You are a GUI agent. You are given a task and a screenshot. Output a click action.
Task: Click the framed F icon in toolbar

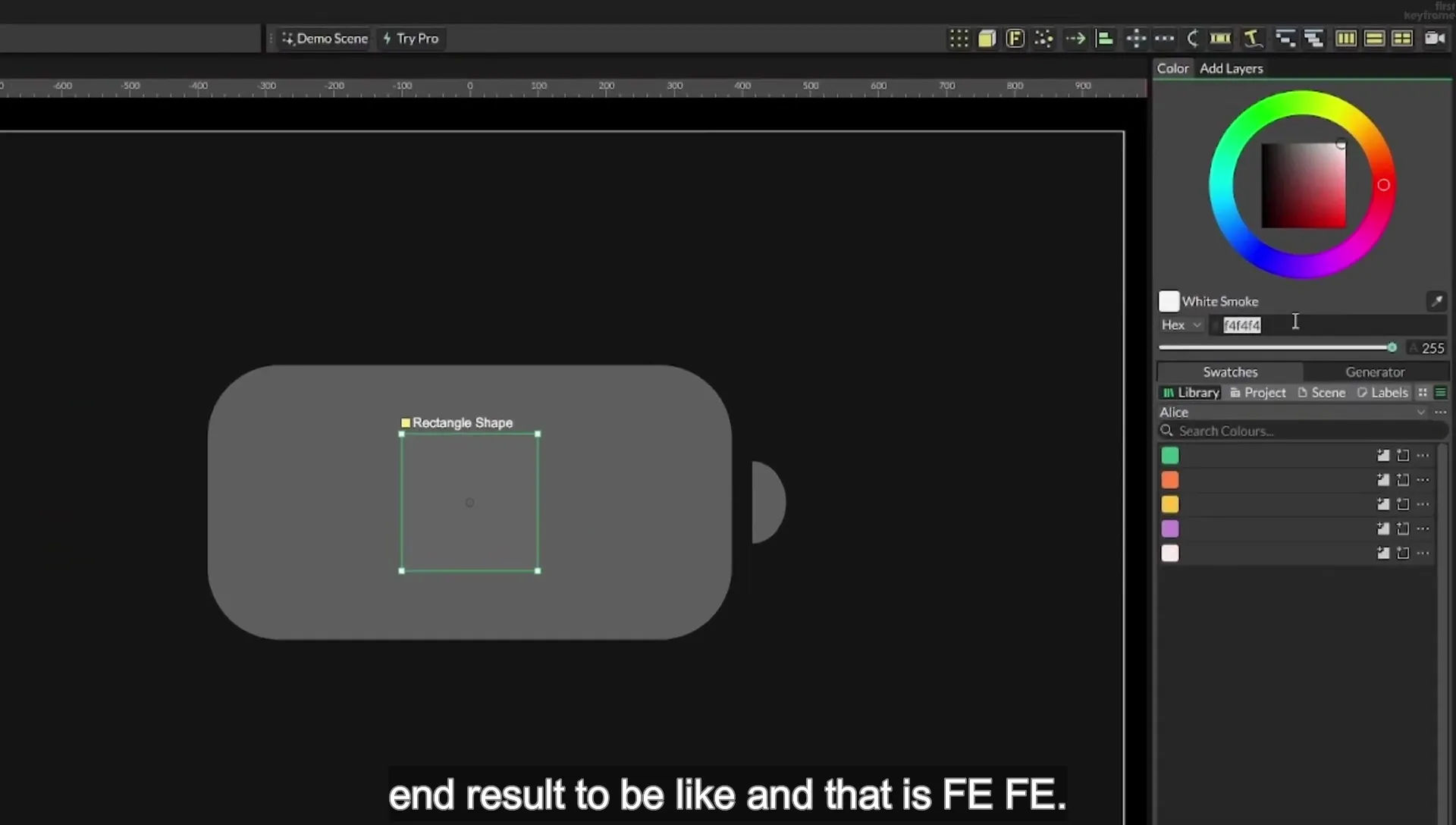pyautogui.click(x=1015, y=38)
